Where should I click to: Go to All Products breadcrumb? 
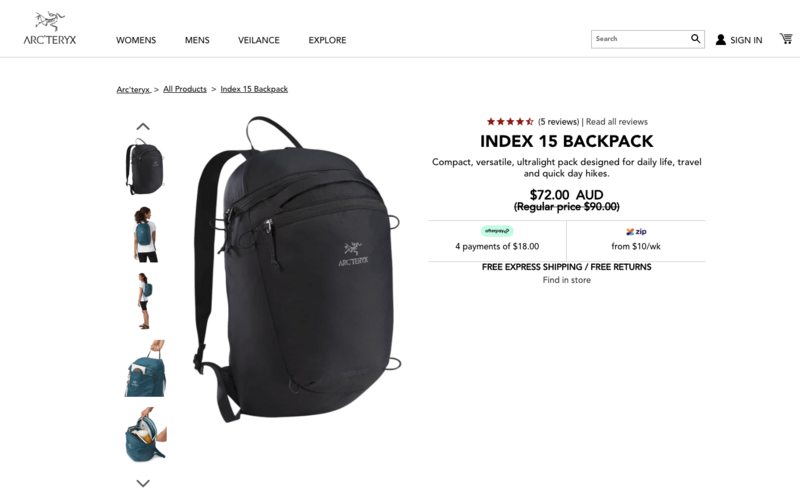pyautogui.click(x=185, y=89)
